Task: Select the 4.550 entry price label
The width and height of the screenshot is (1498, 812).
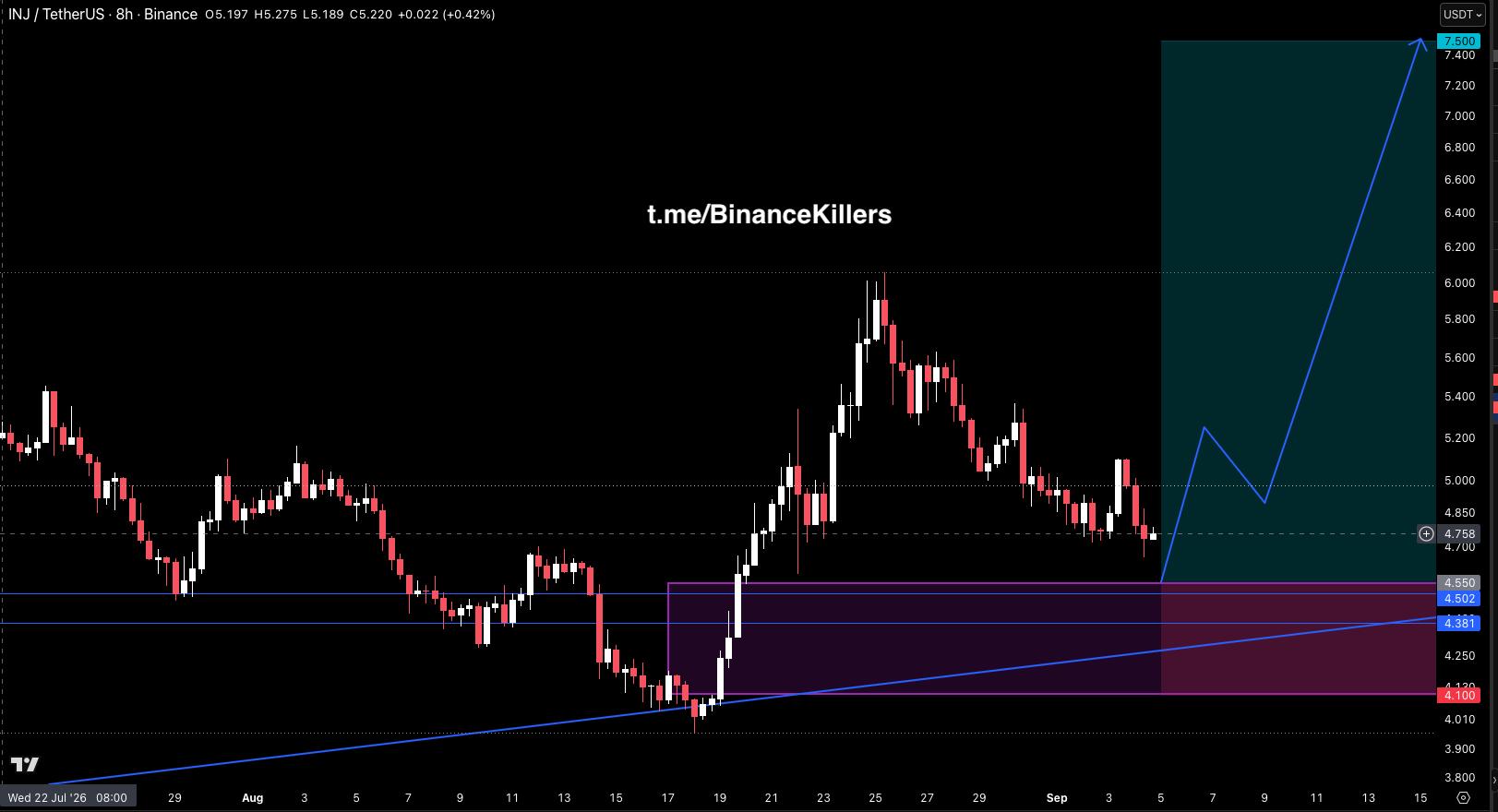Action: coord(1459,583)
